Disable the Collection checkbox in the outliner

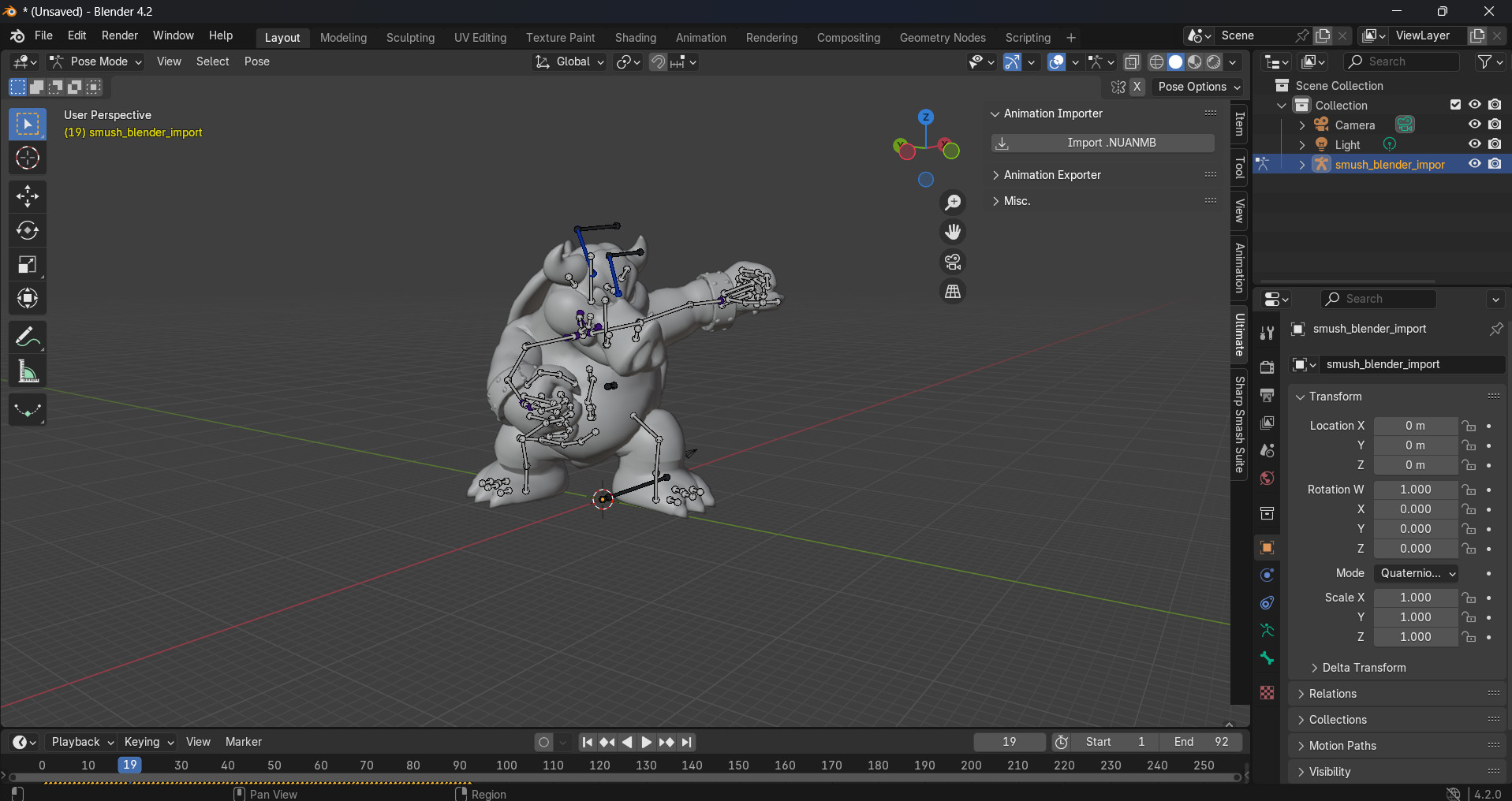[1454, 104]
